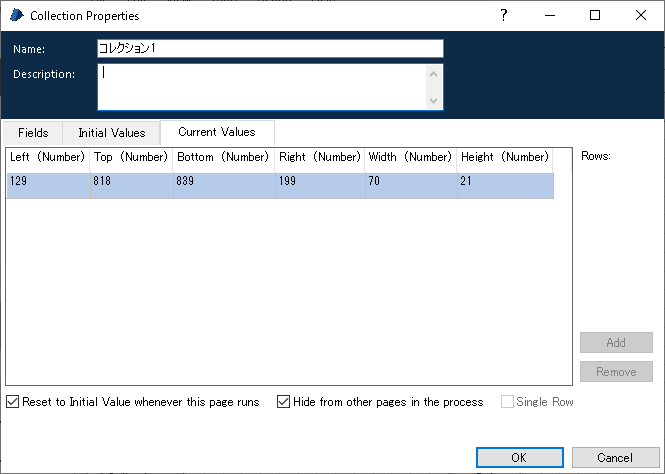This screenshot has width=665, height=474.
Task: Confirm with the OK button
Action: 520,457
